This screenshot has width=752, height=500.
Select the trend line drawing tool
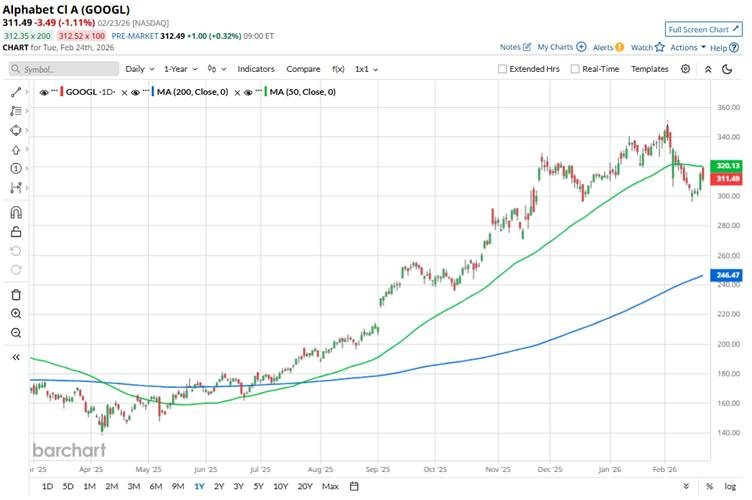[16, 91]
